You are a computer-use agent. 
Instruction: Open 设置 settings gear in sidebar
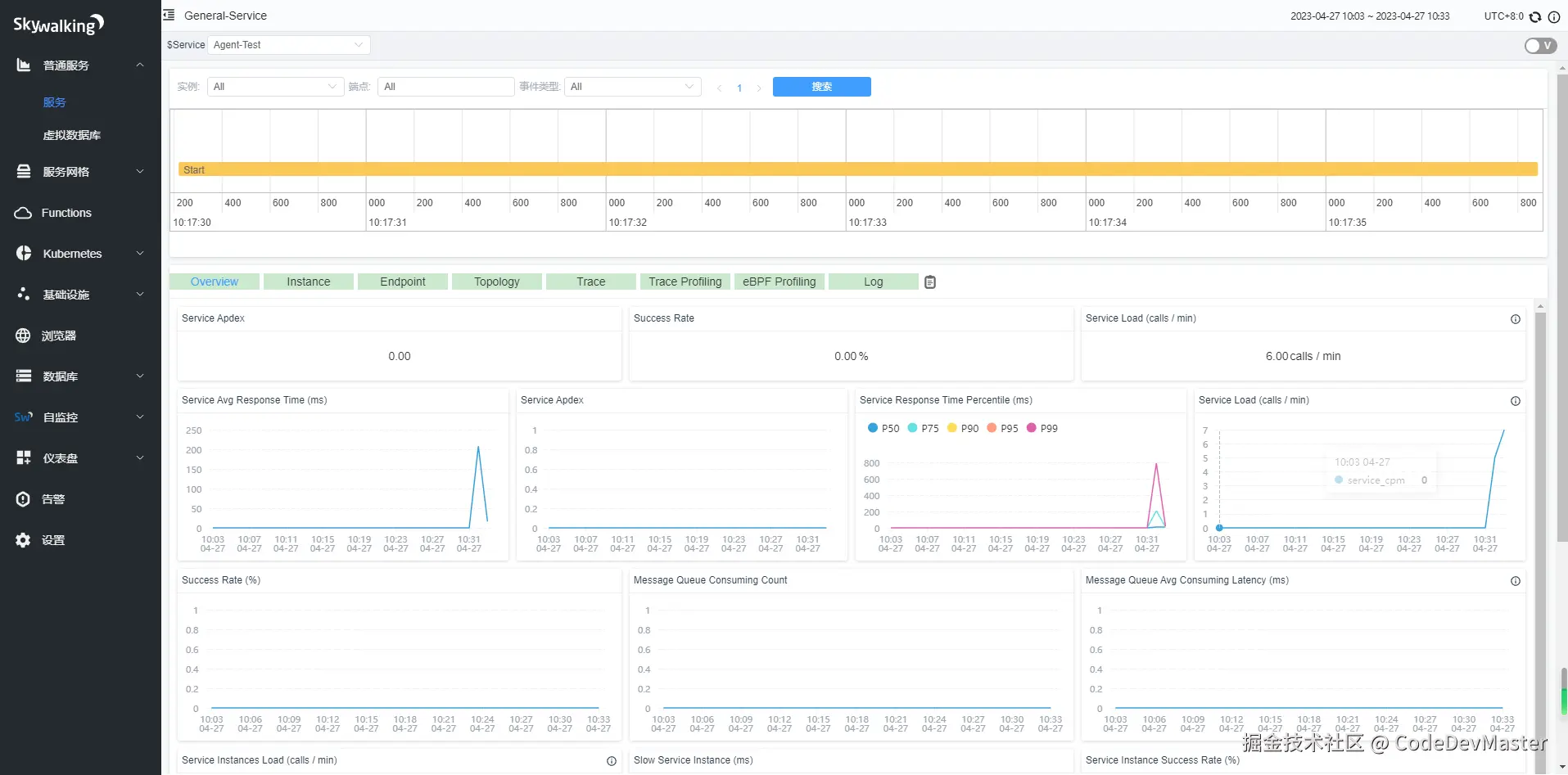pyautogui.click(x=23, y=540)
